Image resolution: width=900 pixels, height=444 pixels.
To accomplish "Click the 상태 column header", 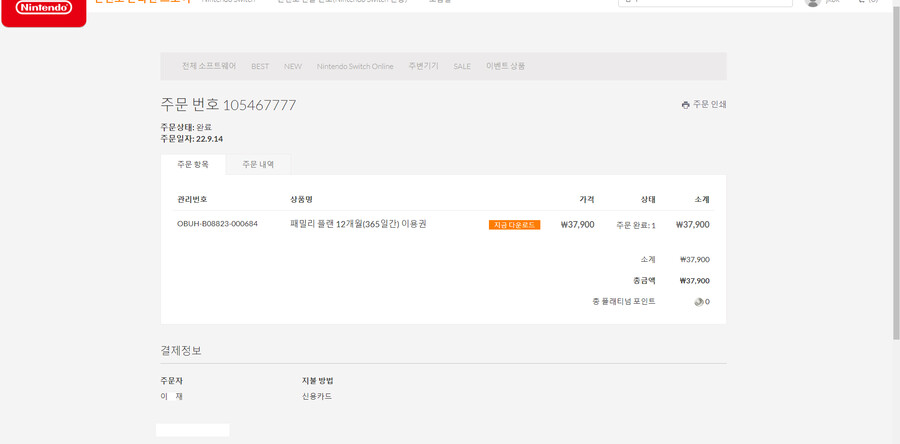I will (x=648, y=200).
